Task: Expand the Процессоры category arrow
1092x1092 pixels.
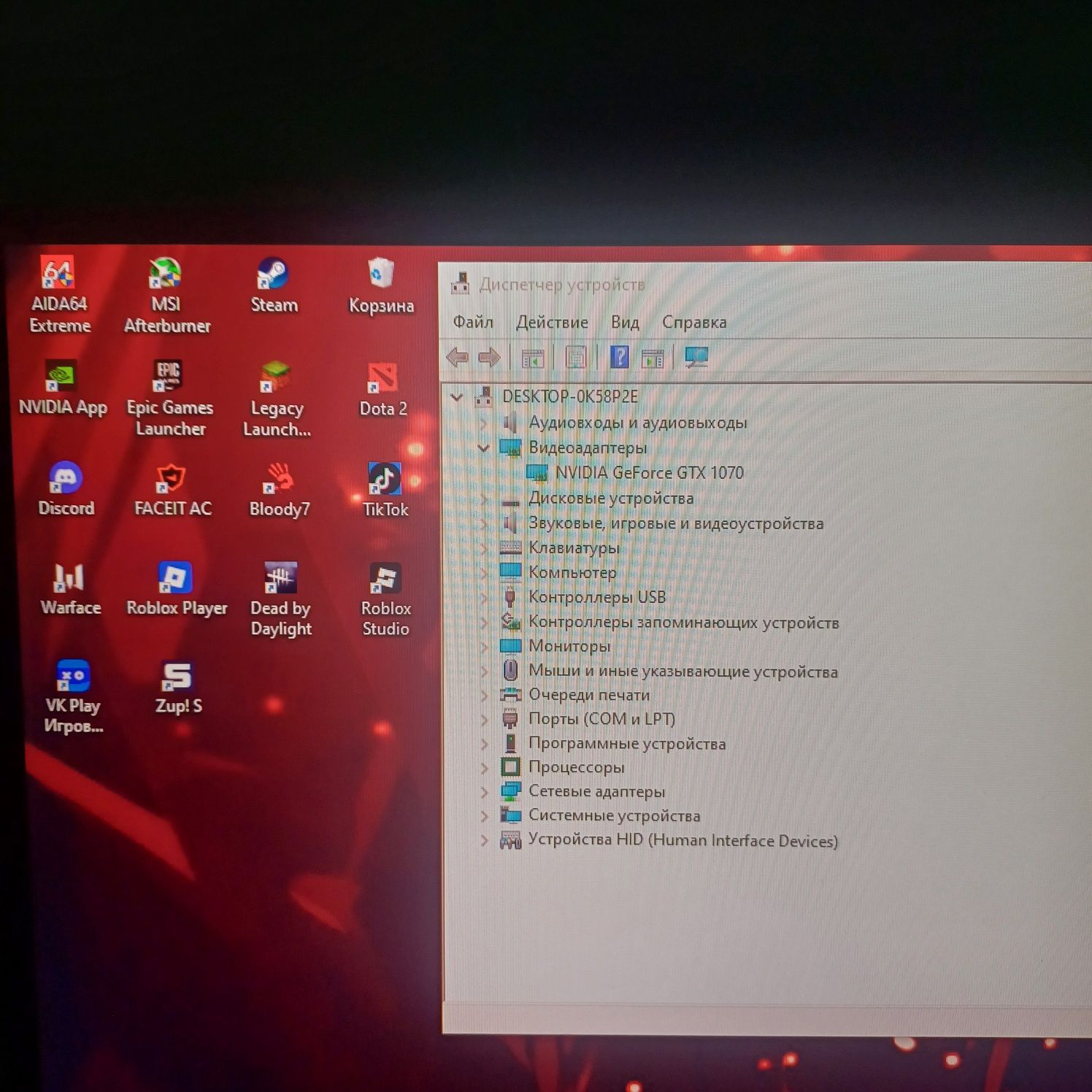Action: pos(484,767)
